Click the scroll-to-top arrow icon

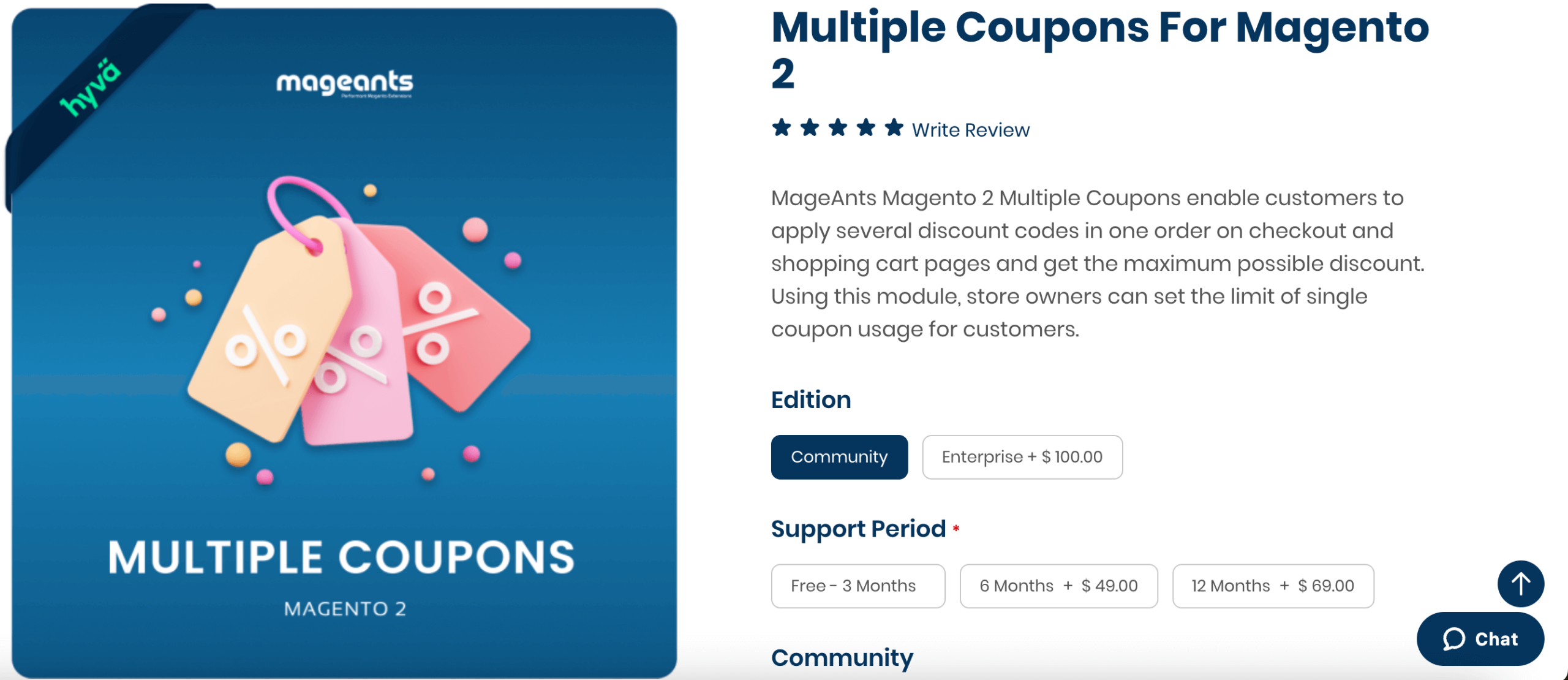(1520, 583)
